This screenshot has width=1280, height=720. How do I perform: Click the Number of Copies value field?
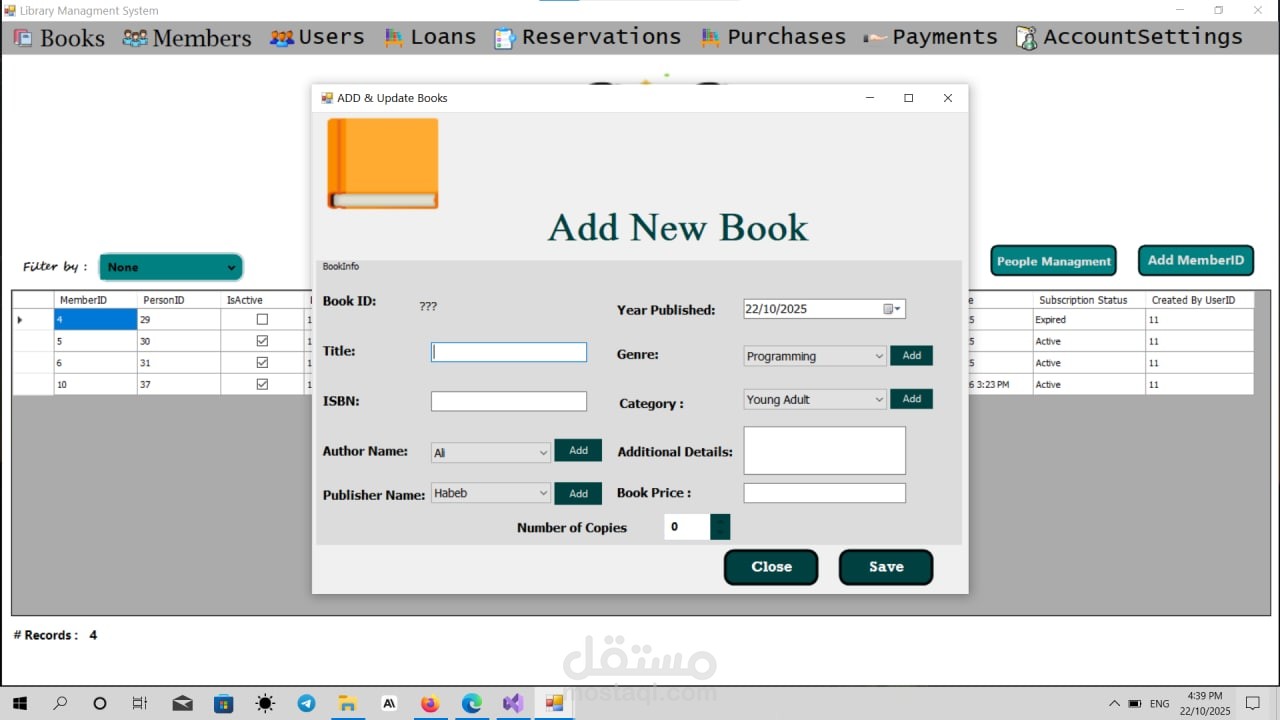(687, 527)
